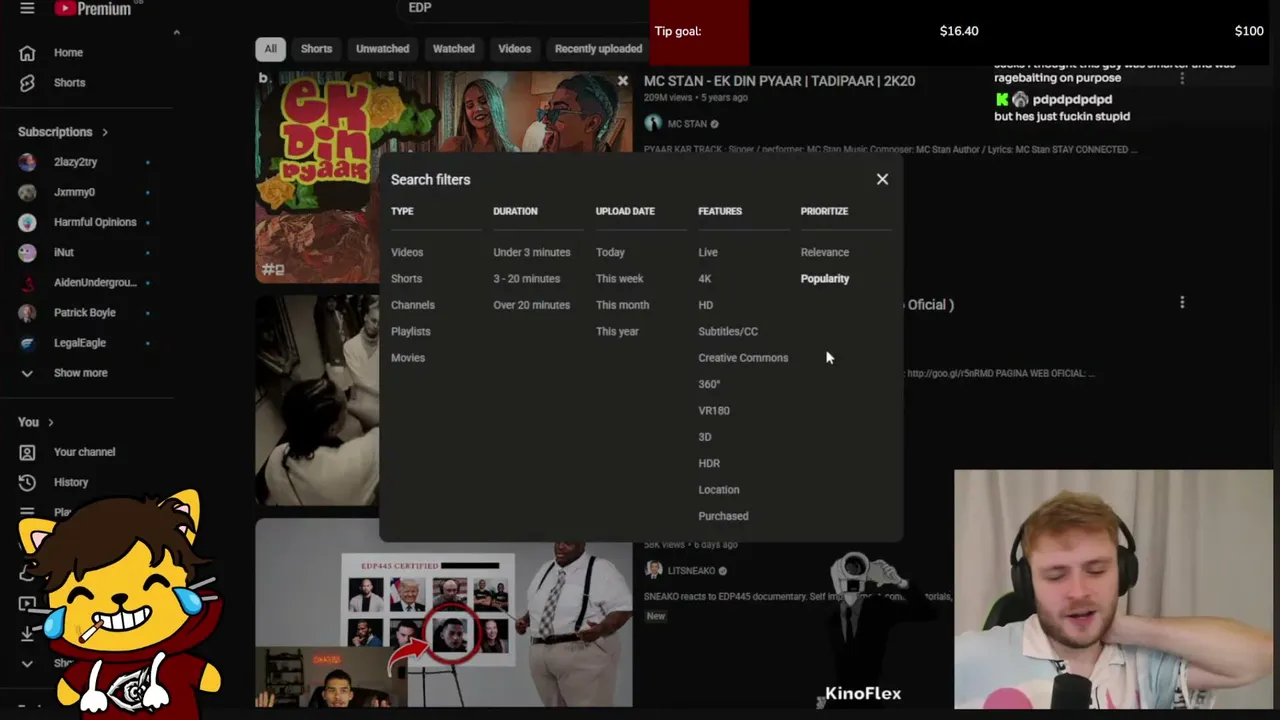Open the MC STAN Ek Din Pyaar video title

point(779,81)
